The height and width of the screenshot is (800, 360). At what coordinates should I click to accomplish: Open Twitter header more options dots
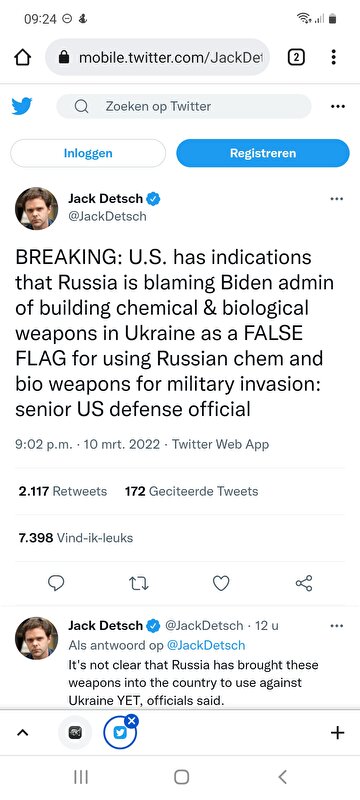(338, 107)
